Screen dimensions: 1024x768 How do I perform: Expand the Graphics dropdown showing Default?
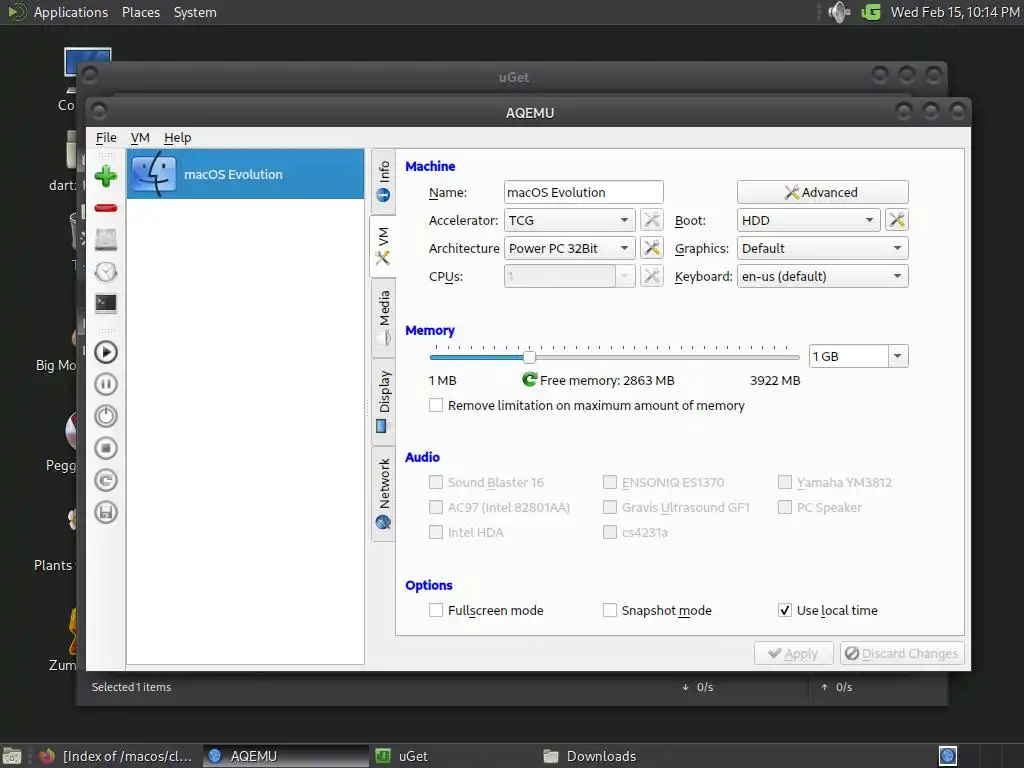[823, 248]
